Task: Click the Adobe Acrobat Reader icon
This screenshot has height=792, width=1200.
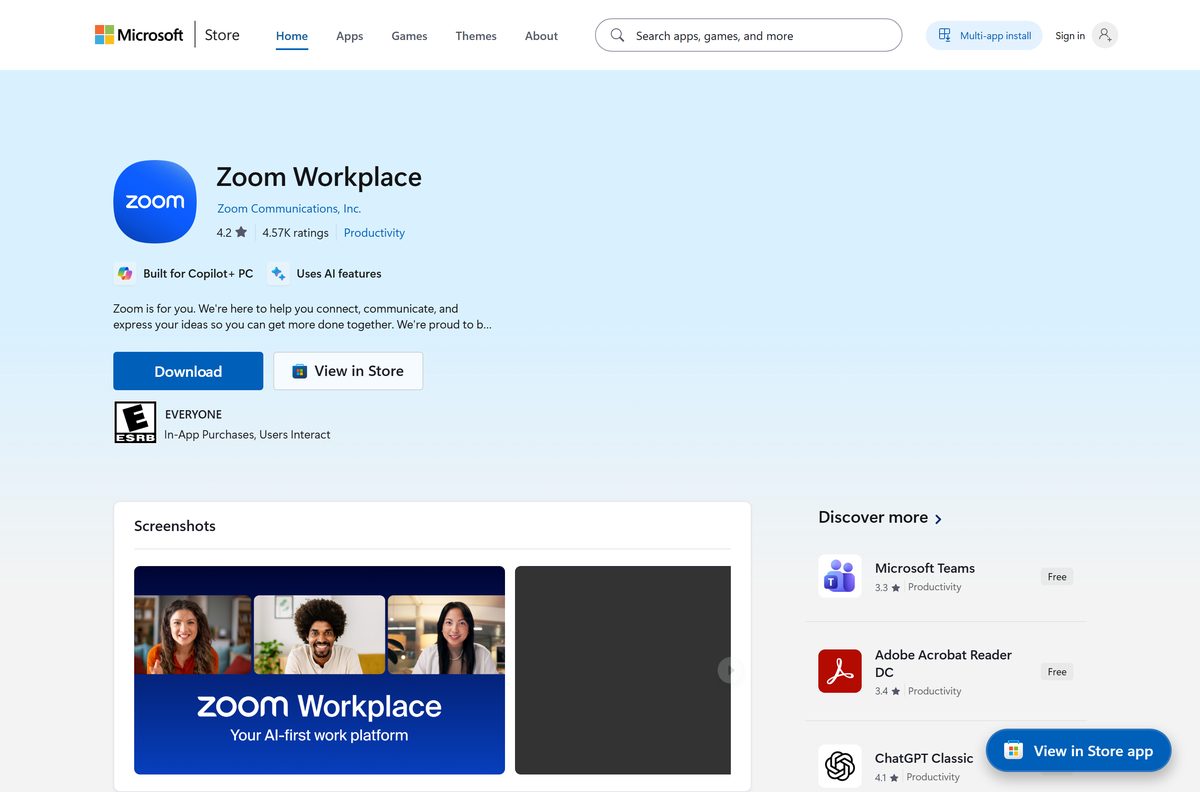Action: coord(839,671)
